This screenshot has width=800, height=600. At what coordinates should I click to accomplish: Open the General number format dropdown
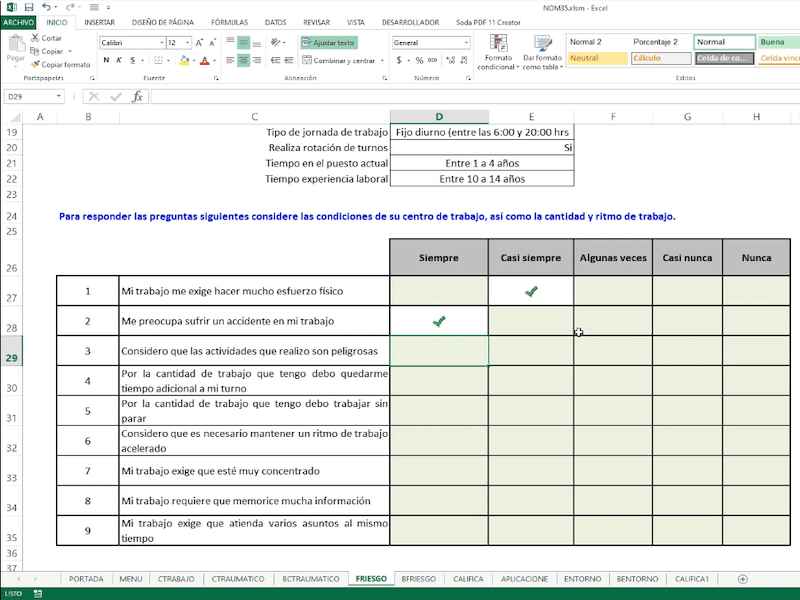(466, 43)
